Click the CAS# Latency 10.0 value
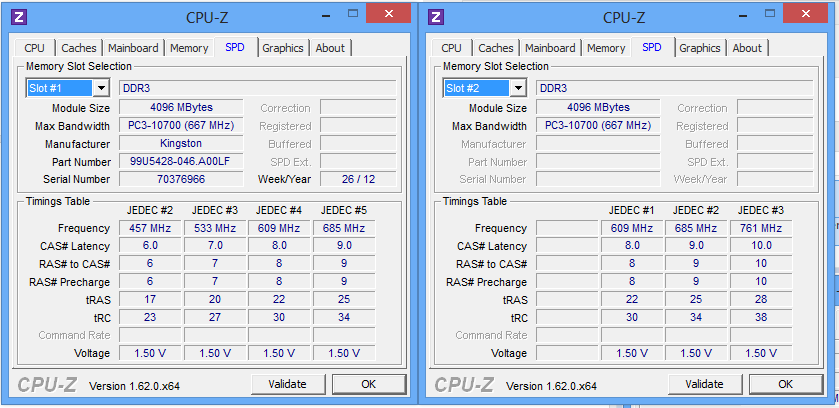This screenshot has width=839, height=408. coord(761,246)
